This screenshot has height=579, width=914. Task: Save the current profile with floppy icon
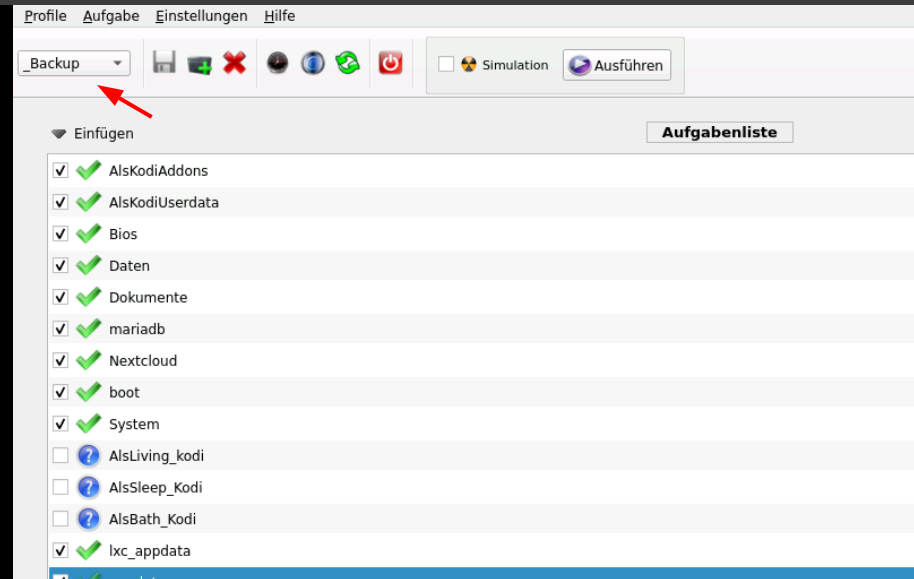tap(164, 62)
